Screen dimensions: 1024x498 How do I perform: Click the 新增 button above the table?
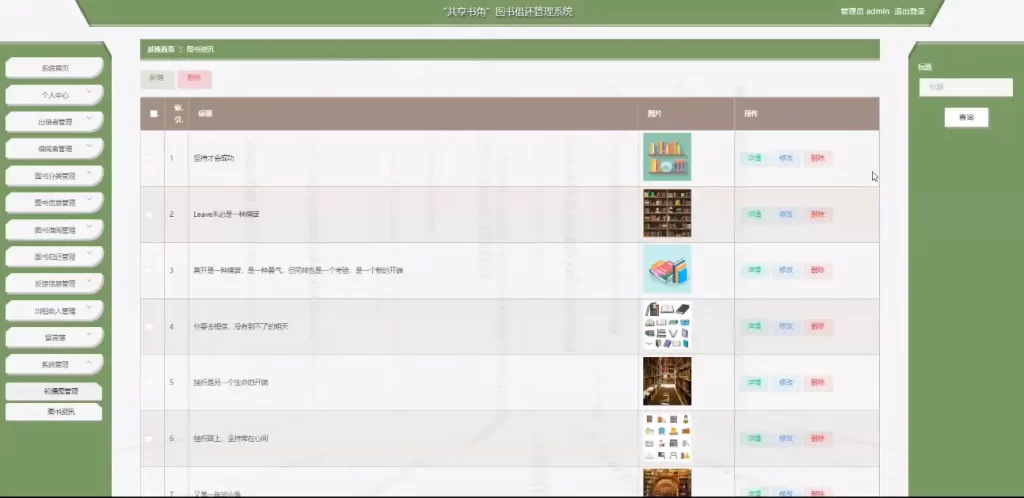click(157, 78)
